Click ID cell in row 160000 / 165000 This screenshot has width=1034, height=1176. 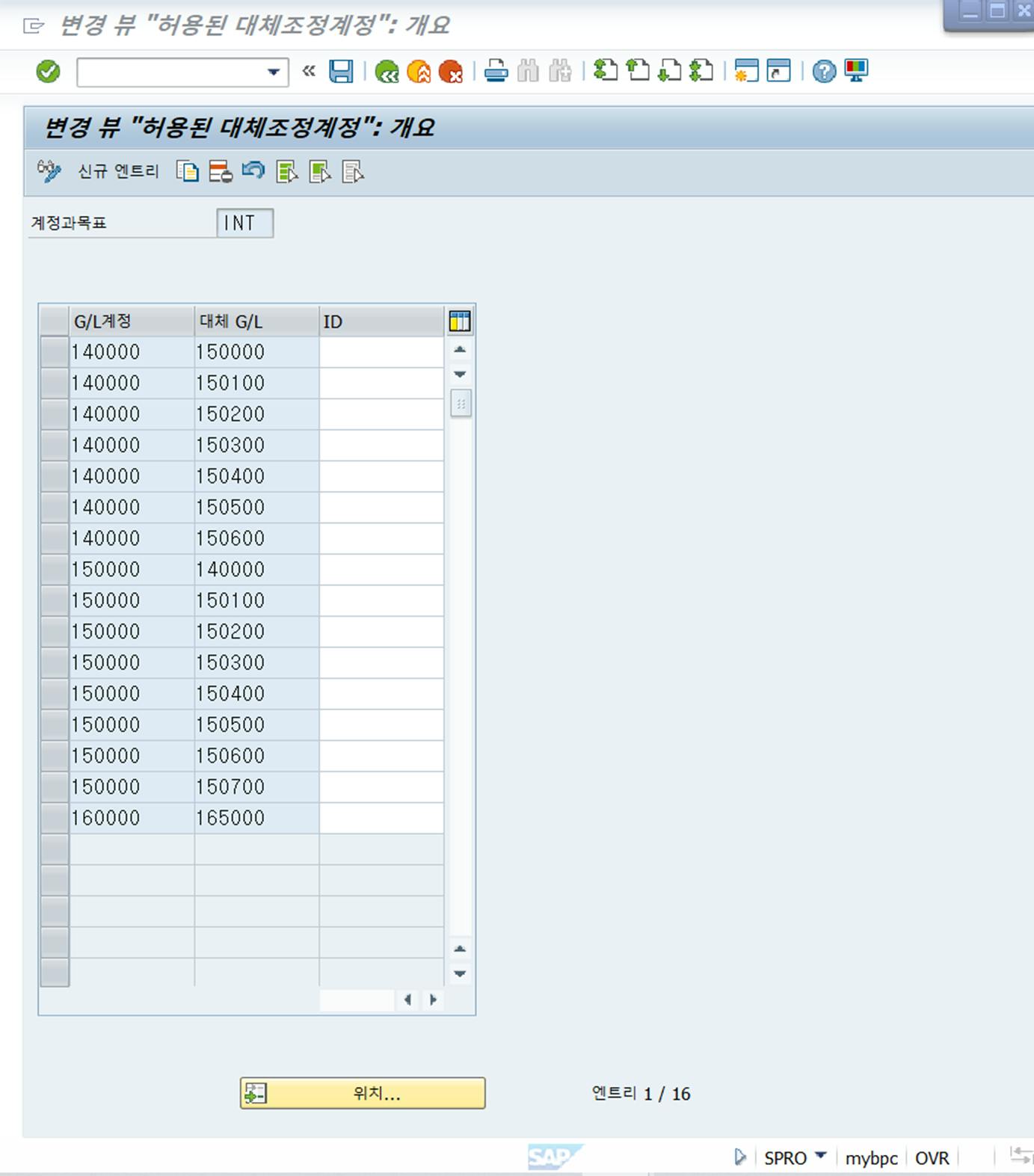pos(381,818)
